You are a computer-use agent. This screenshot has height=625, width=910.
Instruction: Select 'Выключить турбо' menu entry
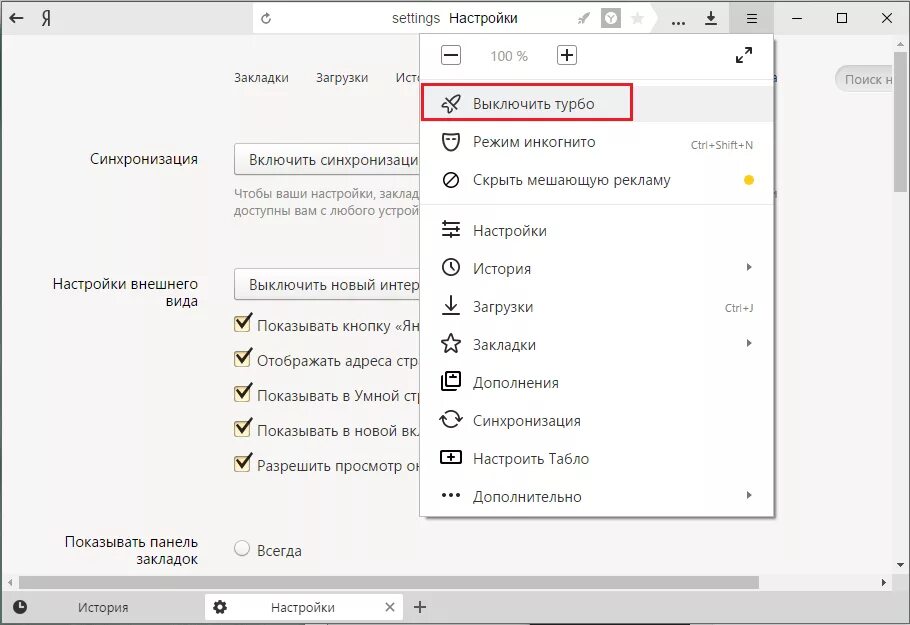[597, 103]
